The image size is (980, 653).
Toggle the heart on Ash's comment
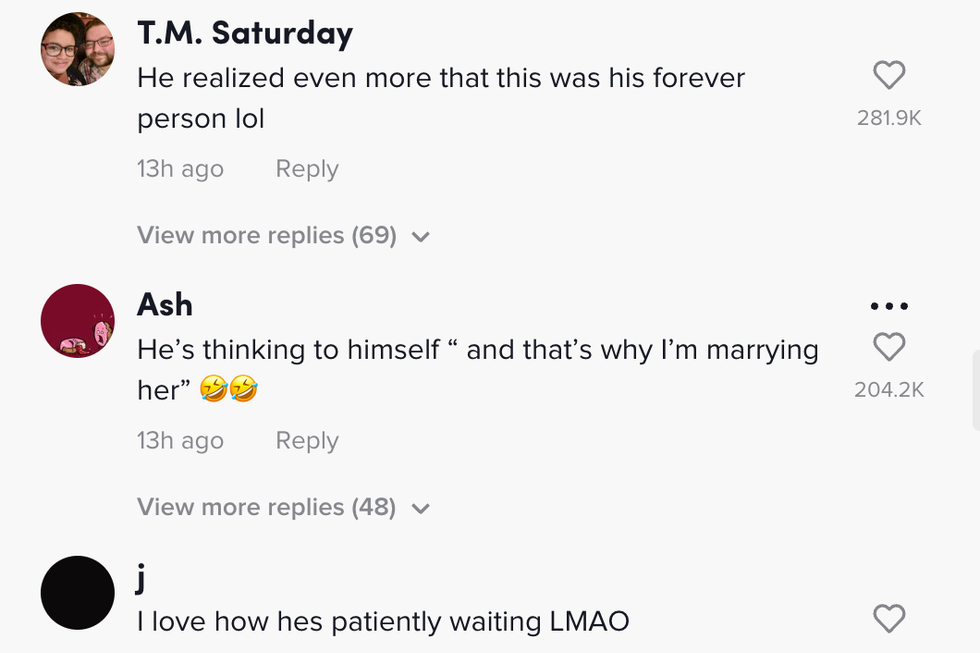(x=889, y=347)
